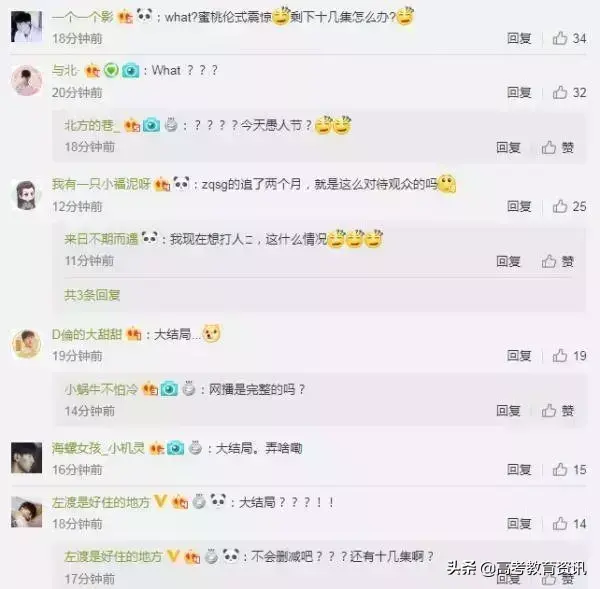View 我有一只小福泥呀's avatar picture
Viewport: 600px width, 589px height.
(26, 195)
